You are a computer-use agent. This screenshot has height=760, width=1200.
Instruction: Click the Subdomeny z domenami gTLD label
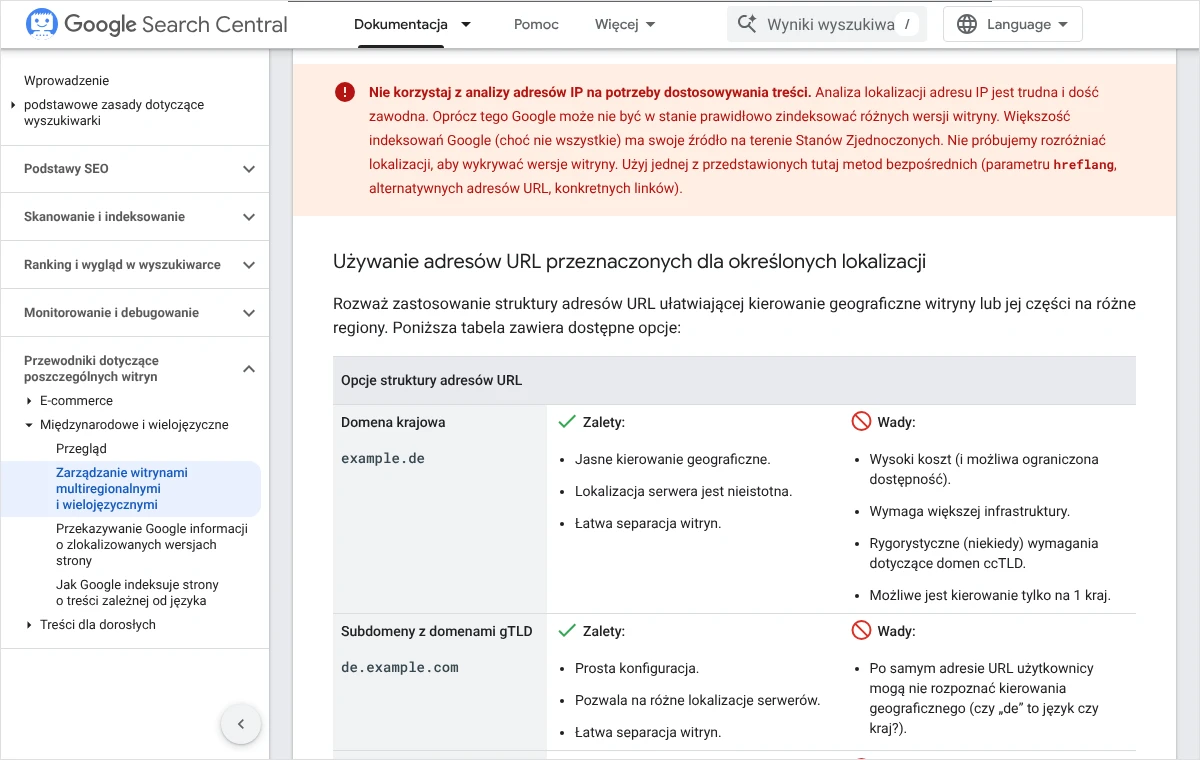click(437, 631)
